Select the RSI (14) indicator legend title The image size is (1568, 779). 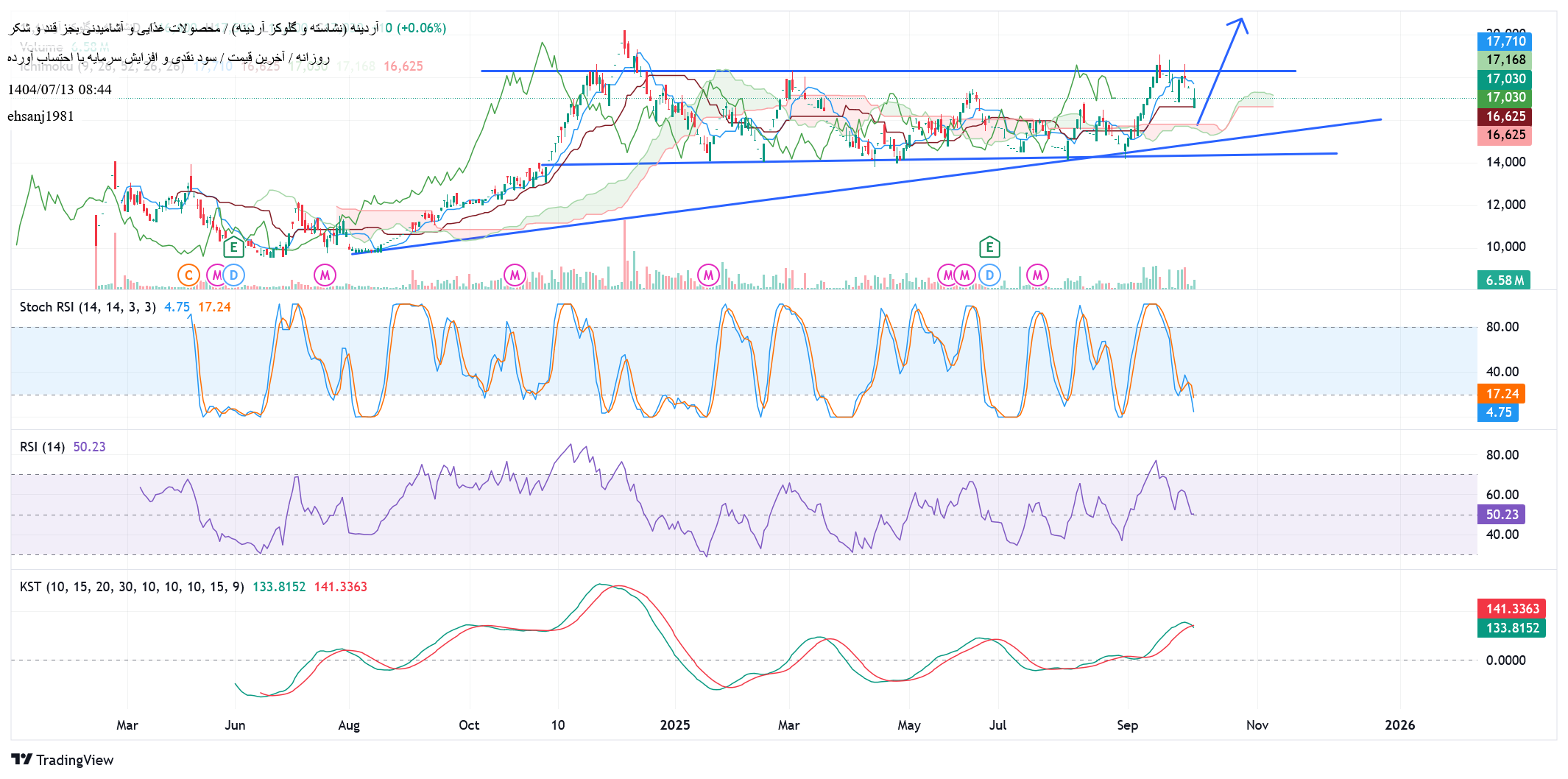point(42,447)
